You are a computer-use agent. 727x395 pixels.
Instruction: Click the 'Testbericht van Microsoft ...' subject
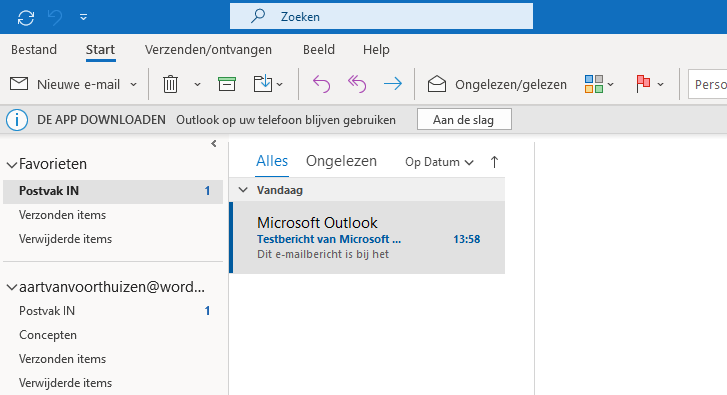tap(329, 239)
